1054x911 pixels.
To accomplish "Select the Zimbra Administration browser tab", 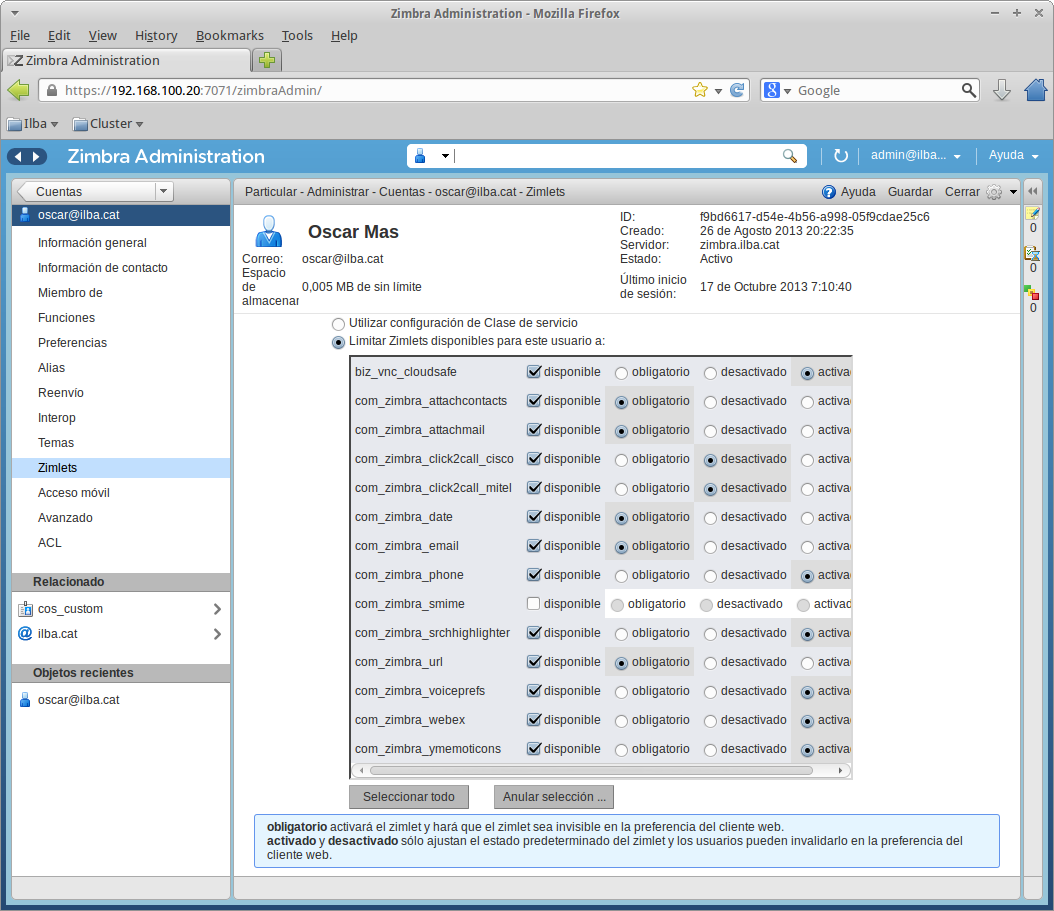I will pos(126,61).
